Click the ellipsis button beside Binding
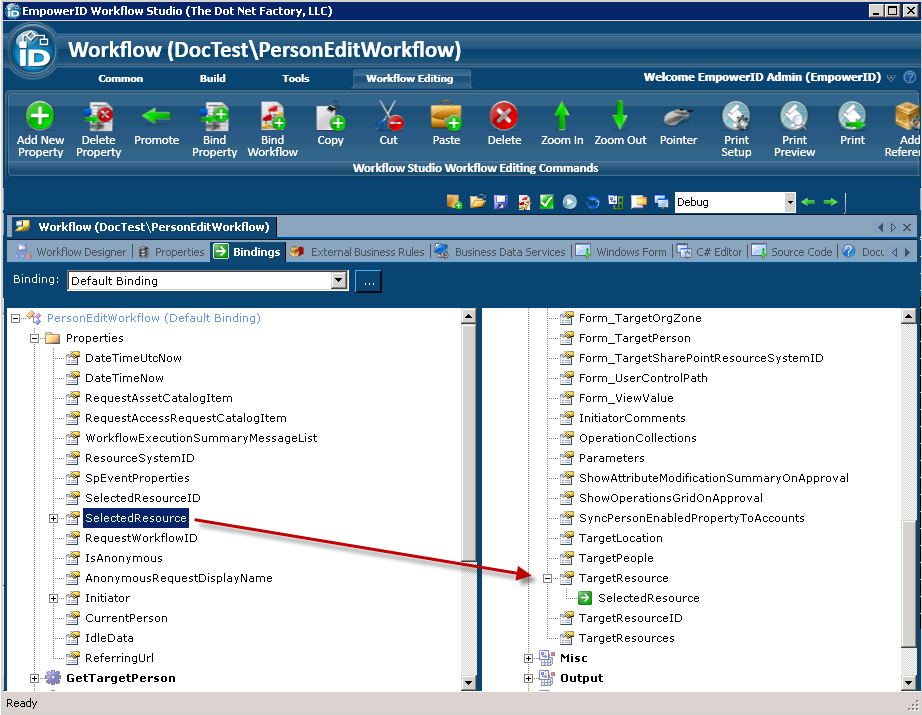The image size is (922, 715). pyautogui.click(x=369, y=281)
